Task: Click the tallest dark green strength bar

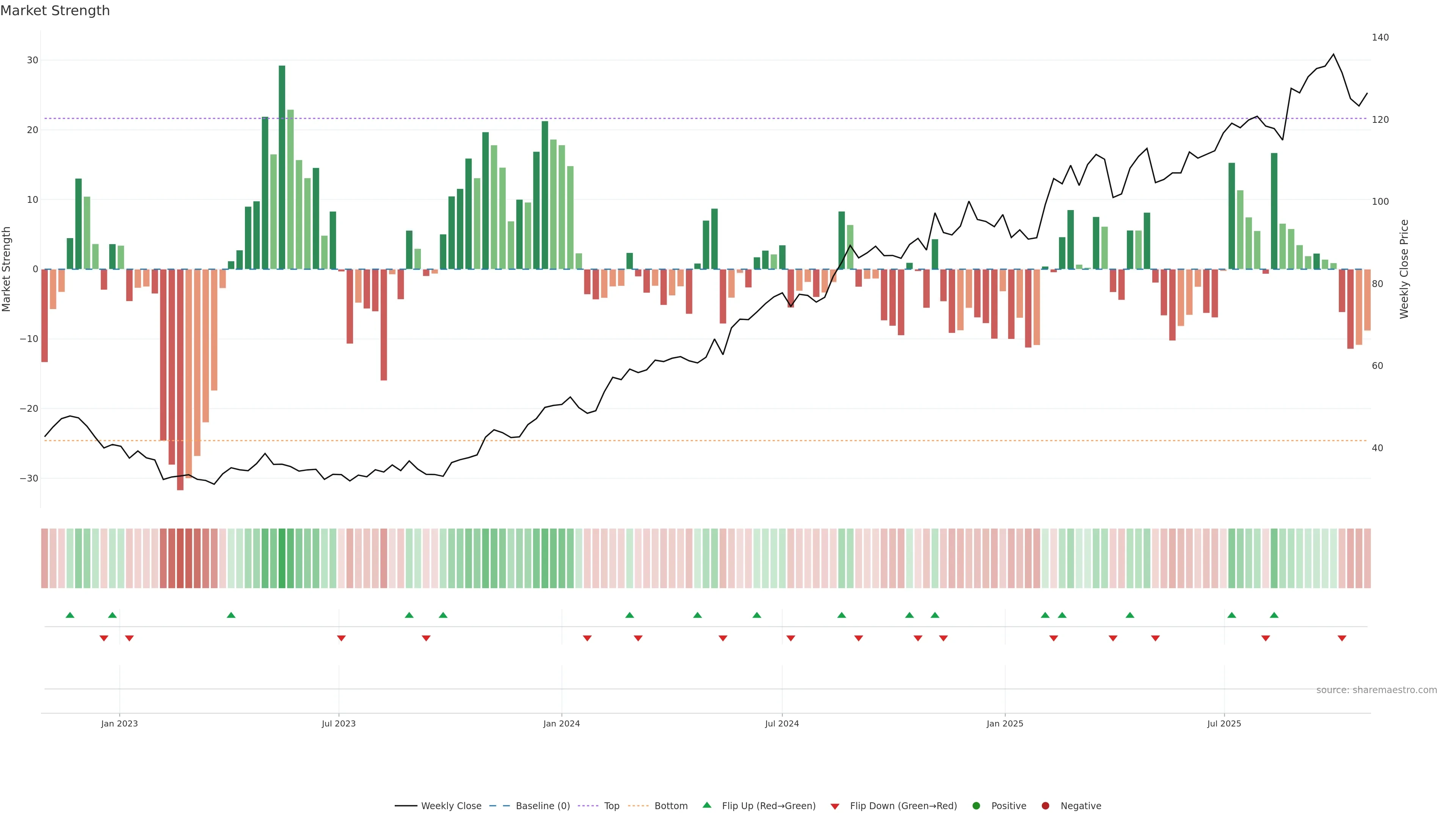Action: pyautogui.click(x=282, y=167)
